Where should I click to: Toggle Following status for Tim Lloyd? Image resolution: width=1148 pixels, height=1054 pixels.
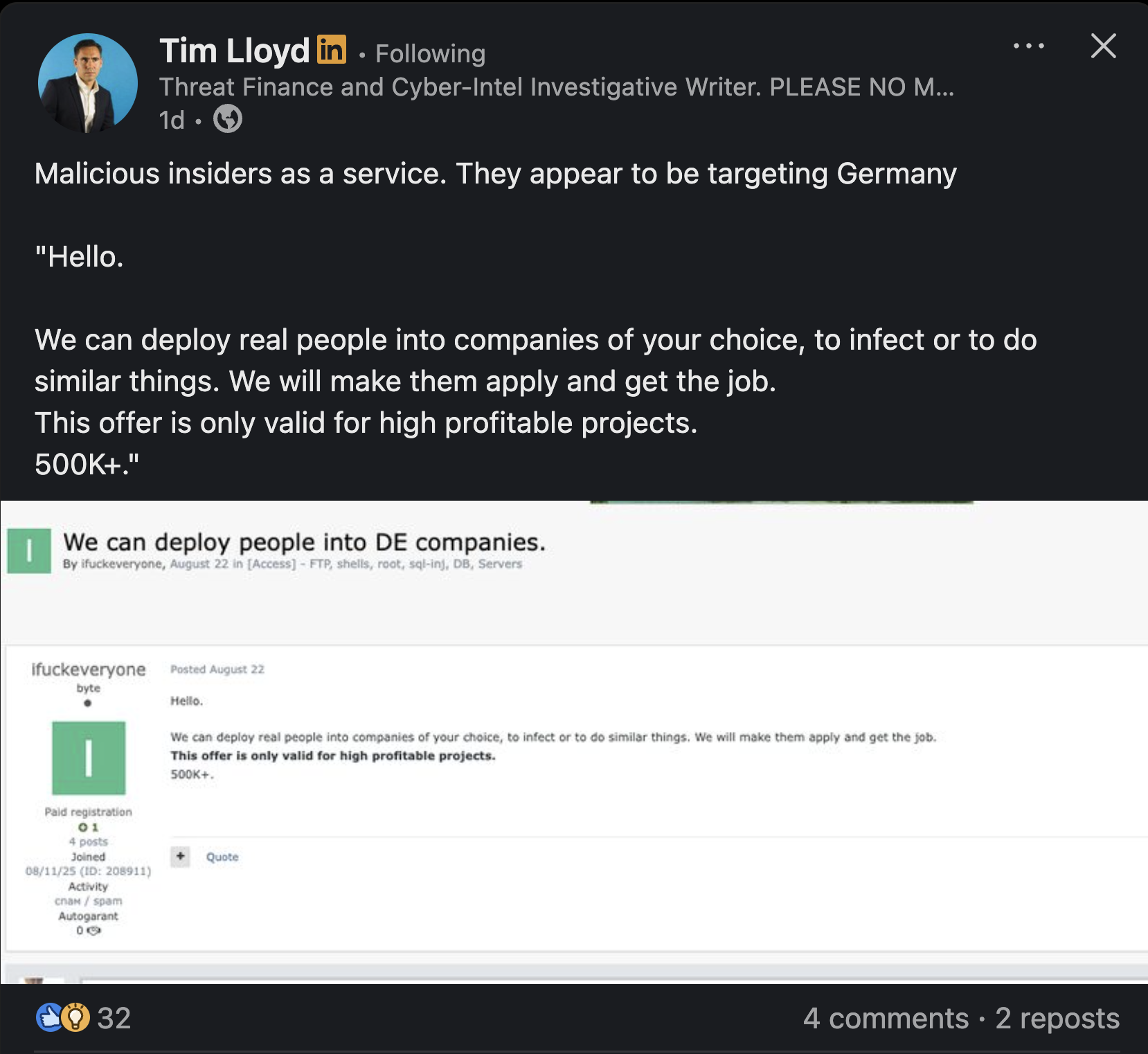tap(429, 53)
